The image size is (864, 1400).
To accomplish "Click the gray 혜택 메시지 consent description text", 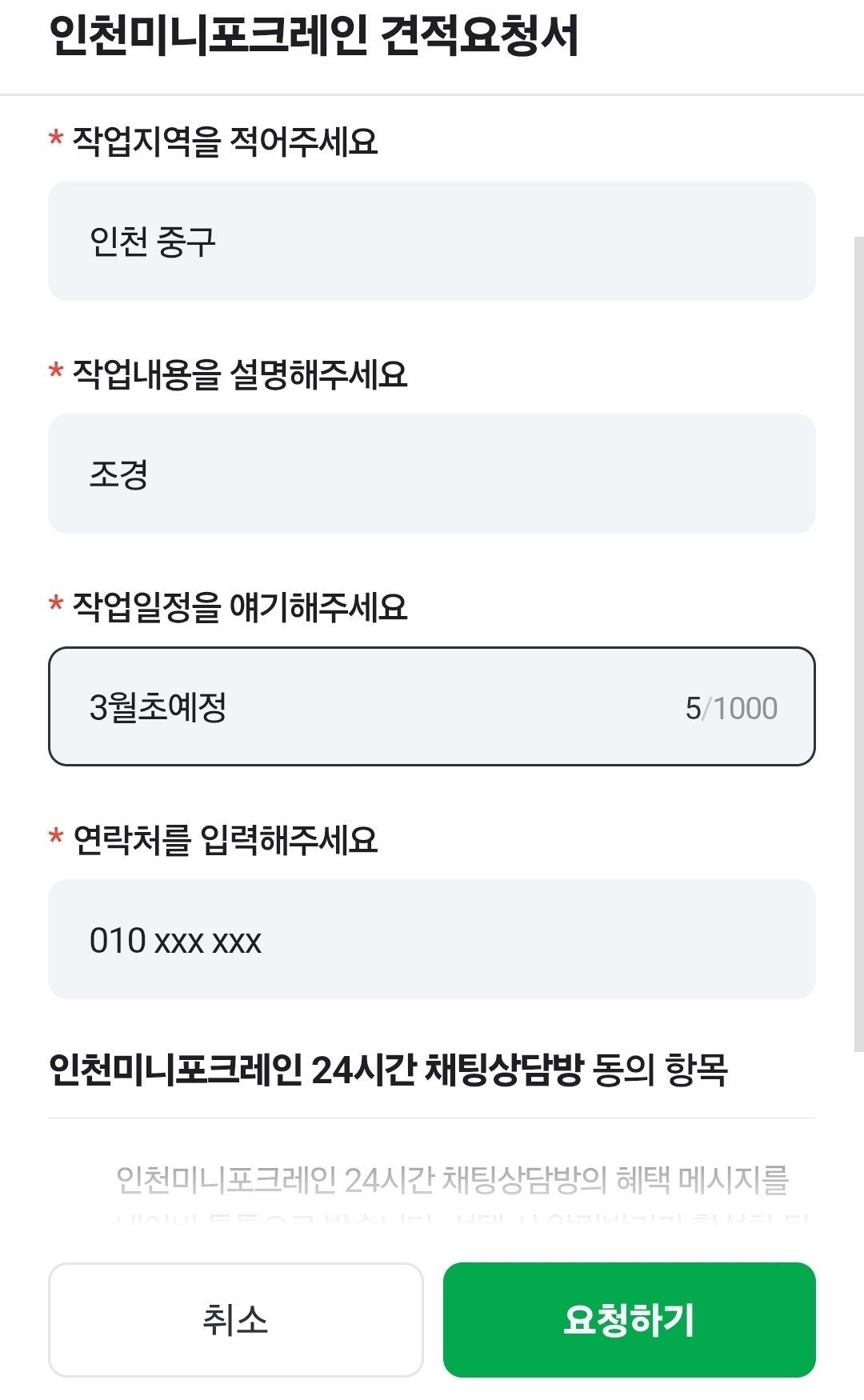I will (453, 1181).
